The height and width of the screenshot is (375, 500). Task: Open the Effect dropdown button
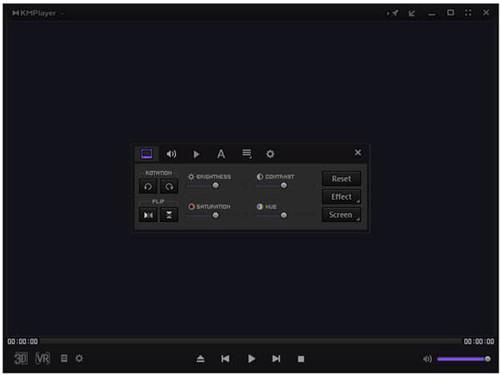coord(341,197)
